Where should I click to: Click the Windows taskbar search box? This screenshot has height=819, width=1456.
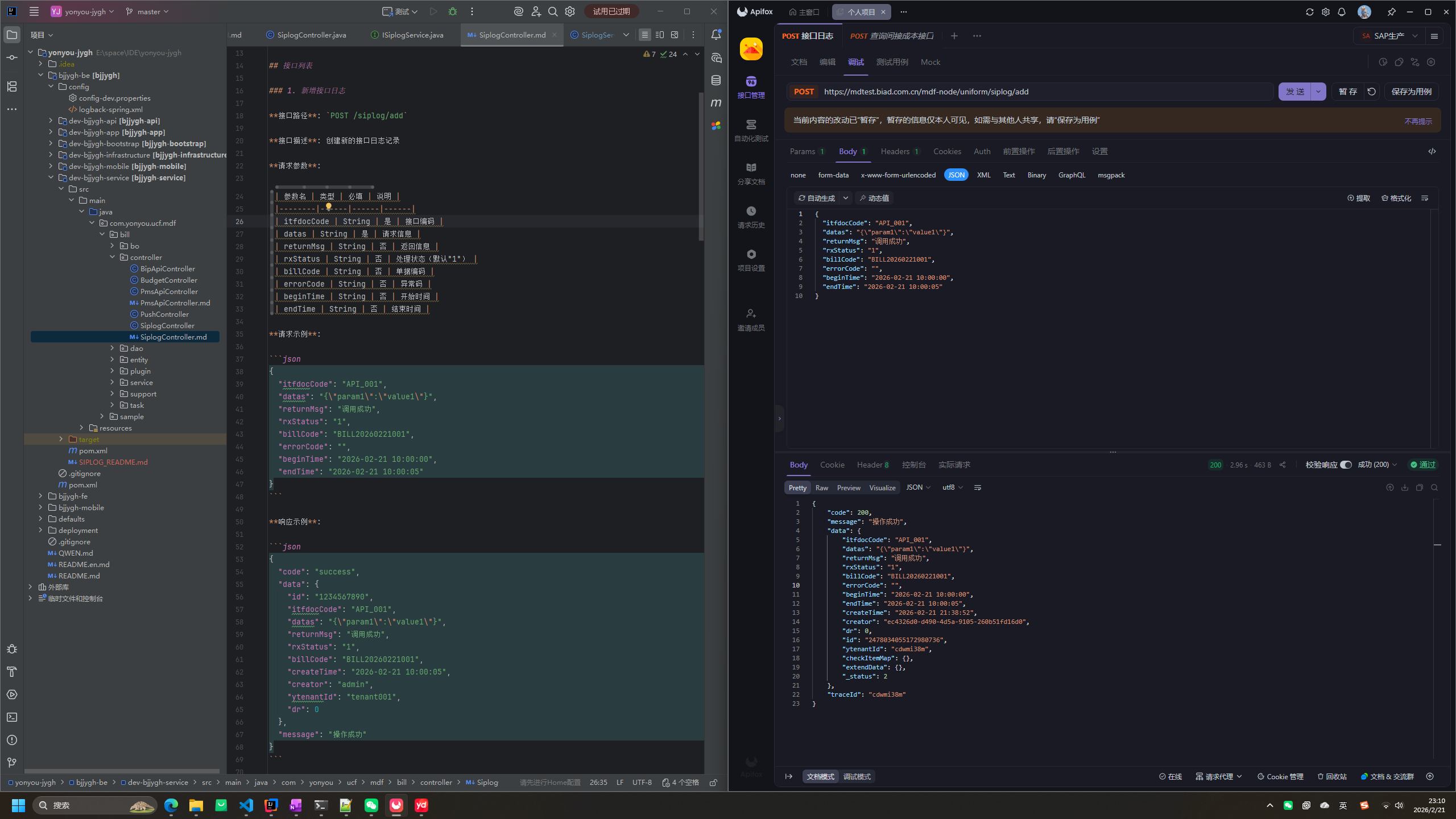(94, 805)
